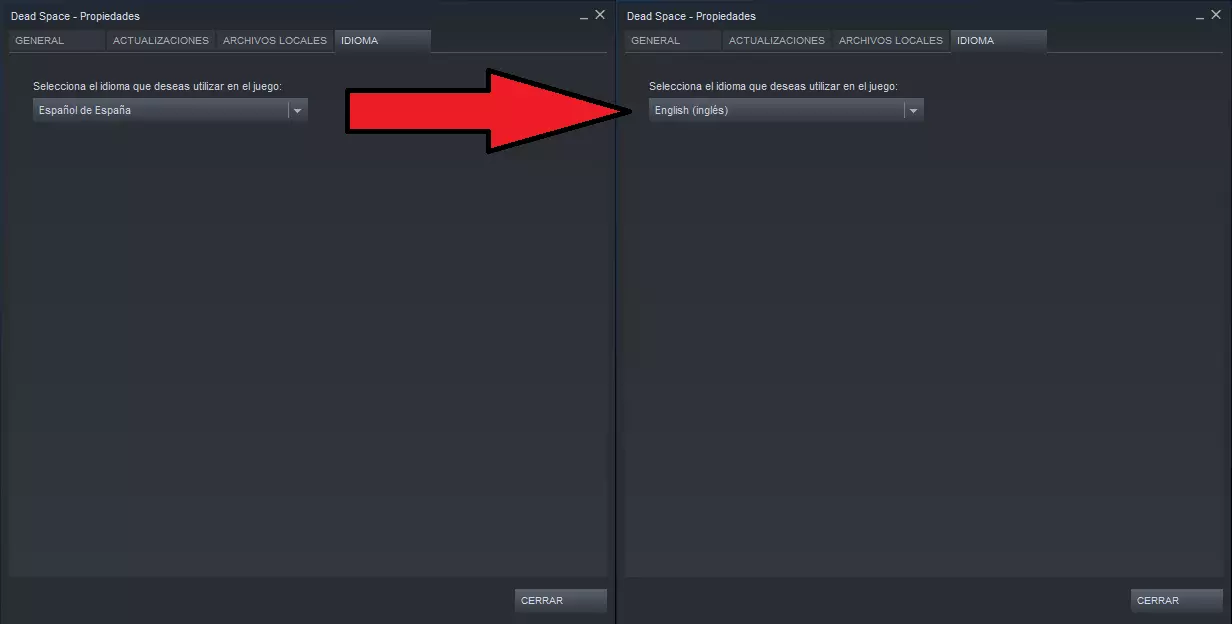Minimize the right Dead Space Properties window
The image size is (1232, 624).
pos(1200,16)
